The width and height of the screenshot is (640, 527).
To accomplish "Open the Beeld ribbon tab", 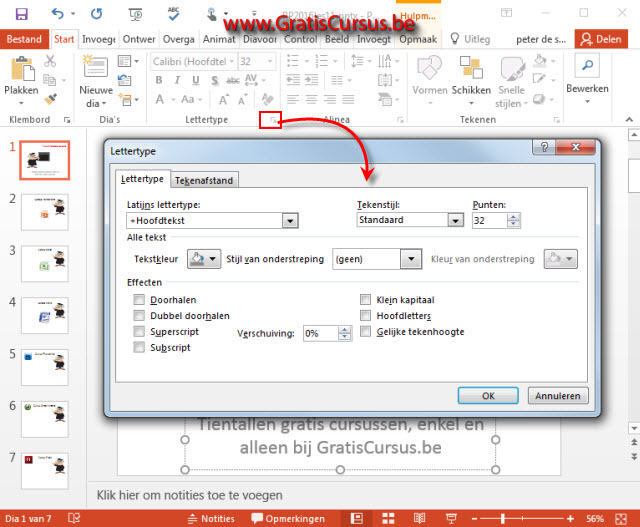I will point(337,39).
